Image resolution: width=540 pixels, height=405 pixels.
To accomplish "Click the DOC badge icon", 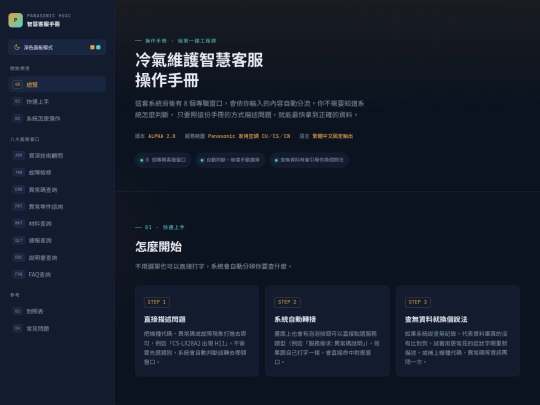I will click(19, 257).
